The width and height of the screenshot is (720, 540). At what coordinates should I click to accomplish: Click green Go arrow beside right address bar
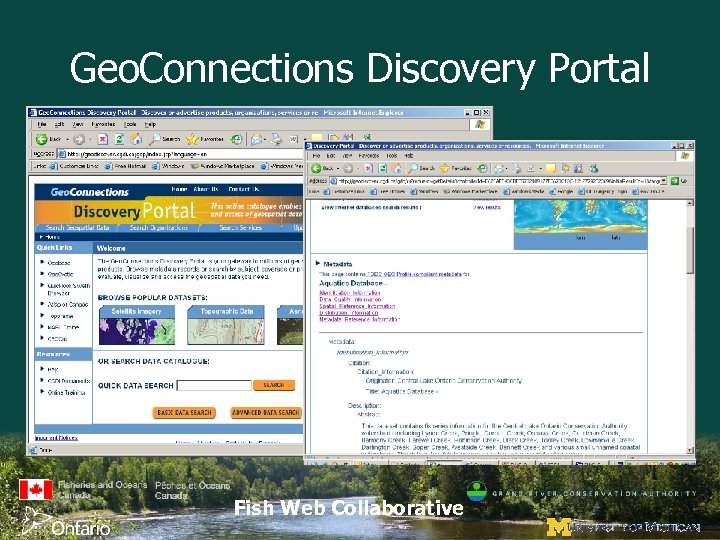[x=675, y=181]
